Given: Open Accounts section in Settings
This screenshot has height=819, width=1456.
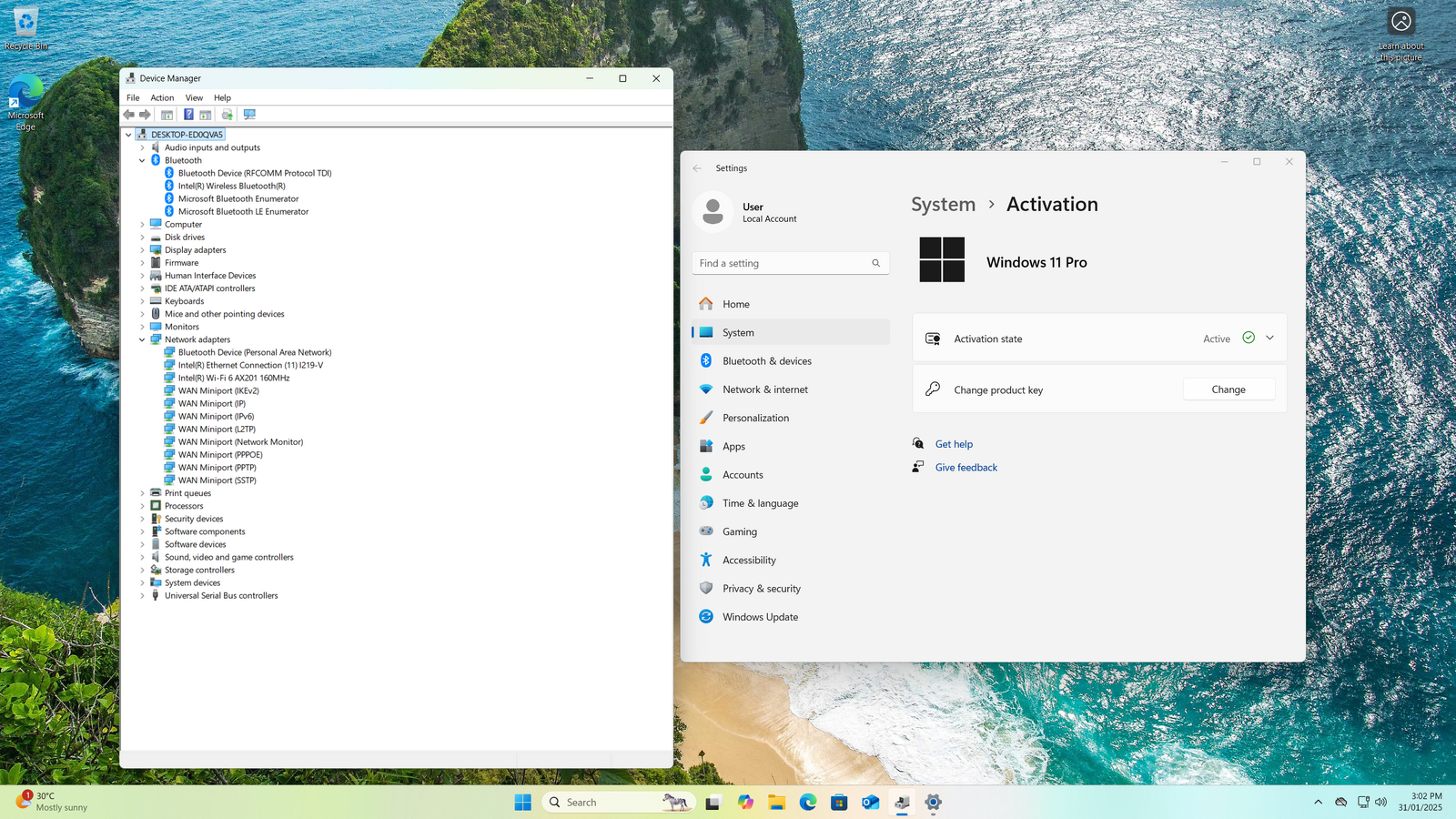Looking at the screenshot, I should coord(791,475).
